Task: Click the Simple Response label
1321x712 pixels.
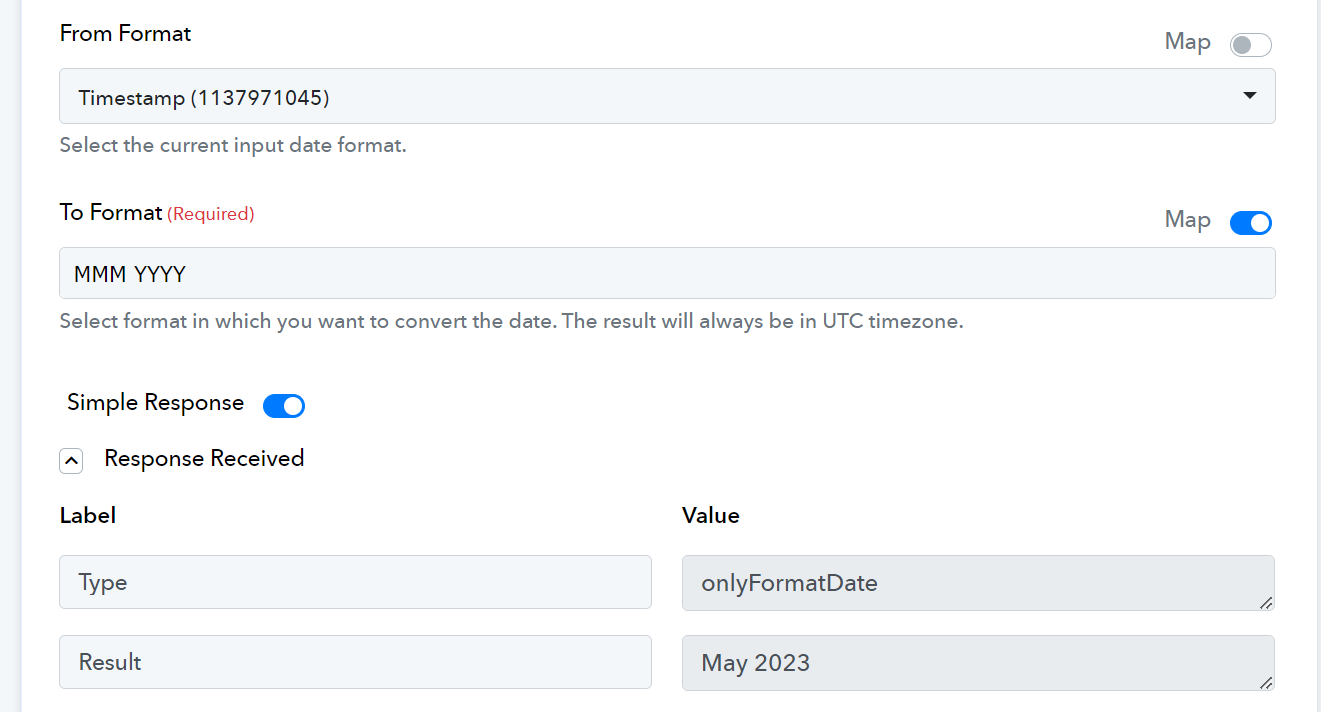Action: click(x=155, y=403)
